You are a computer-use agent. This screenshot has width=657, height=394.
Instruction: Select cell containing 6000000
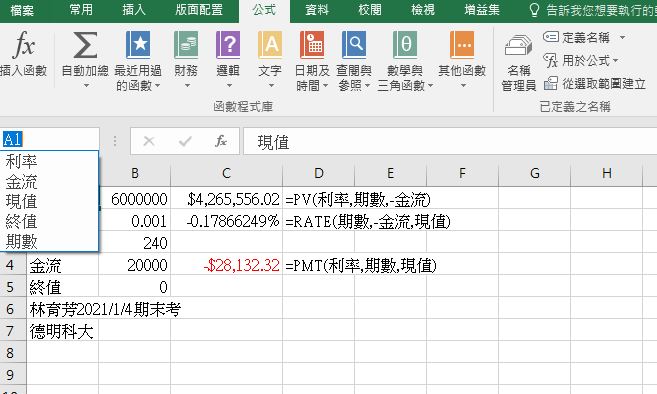coord(135,199)
